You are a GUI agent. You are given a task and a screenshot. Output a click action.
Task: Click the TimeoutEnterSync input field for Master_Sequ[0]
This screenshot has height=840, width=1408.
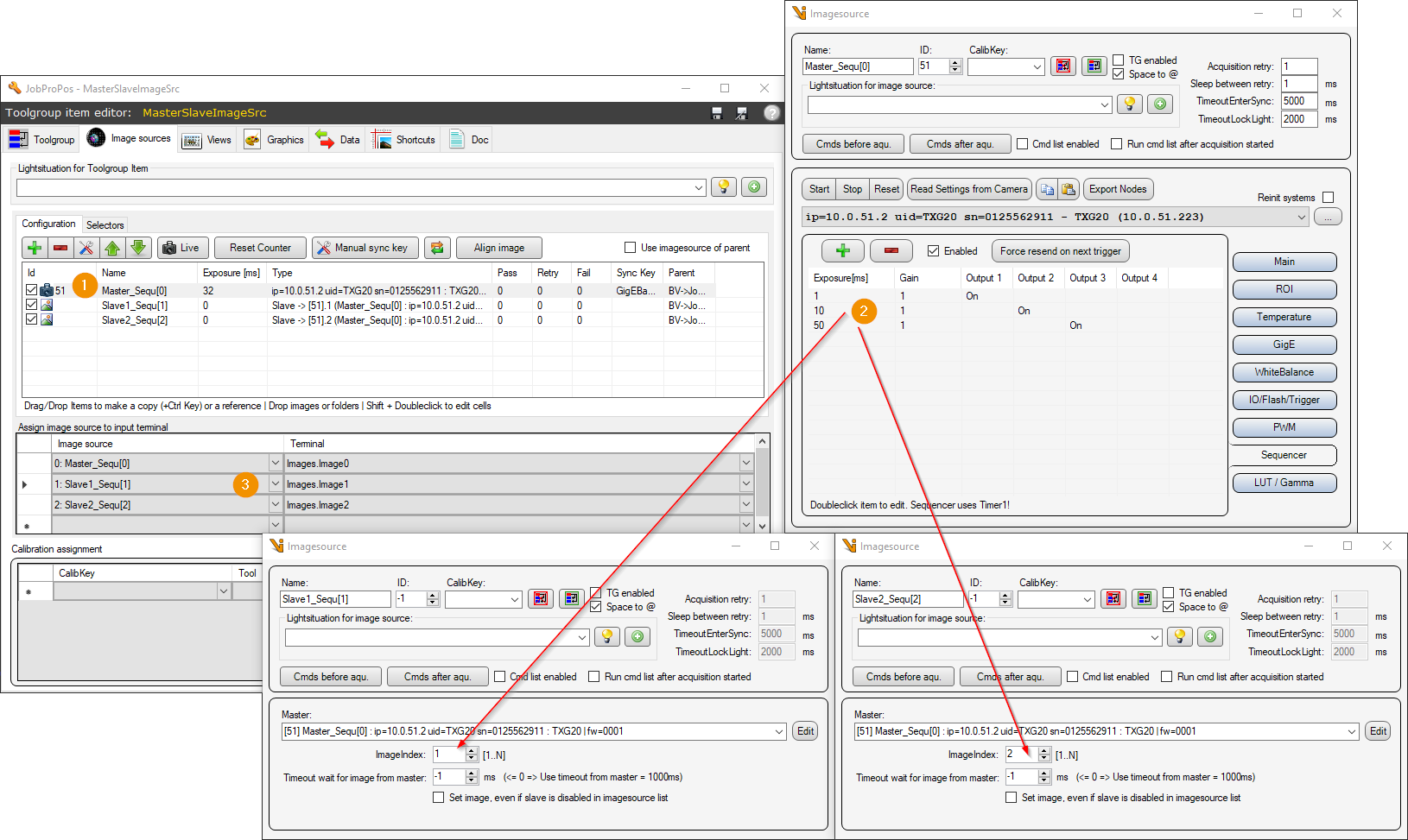pyautogui.click(x=1299, y=101)
